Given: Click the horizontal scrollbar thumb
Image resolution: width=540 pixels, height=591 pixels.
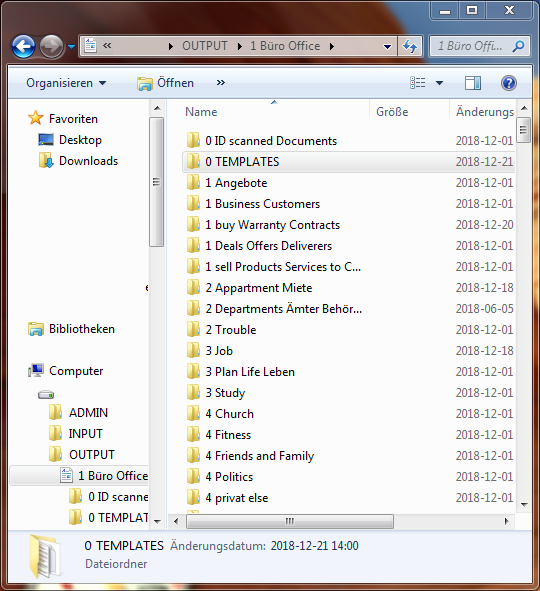Looking at the screenshot, I should point(290,522).
